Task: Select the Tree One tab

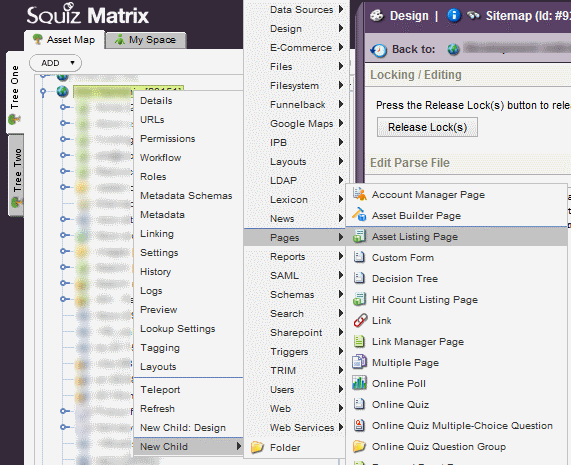Action: (15, 92)
